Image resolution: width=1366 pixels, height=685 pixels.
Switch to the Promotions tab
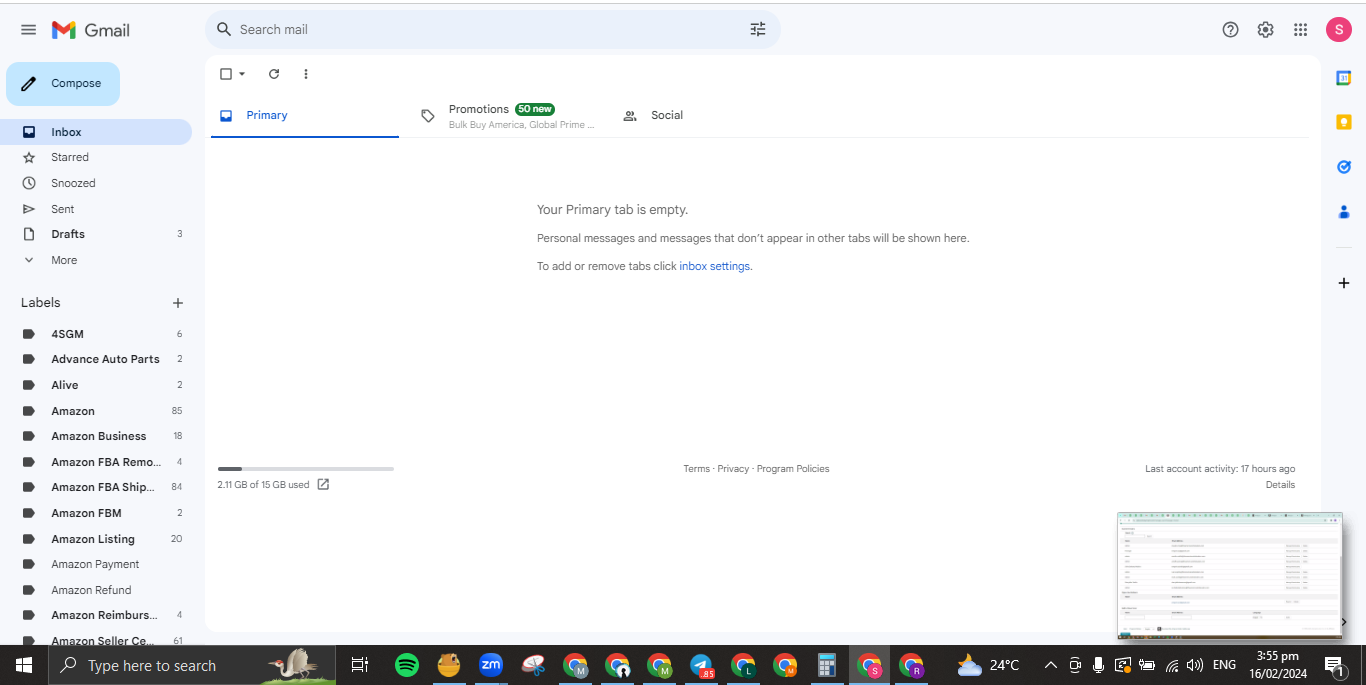pyautogui.click(x=507, y=116)
